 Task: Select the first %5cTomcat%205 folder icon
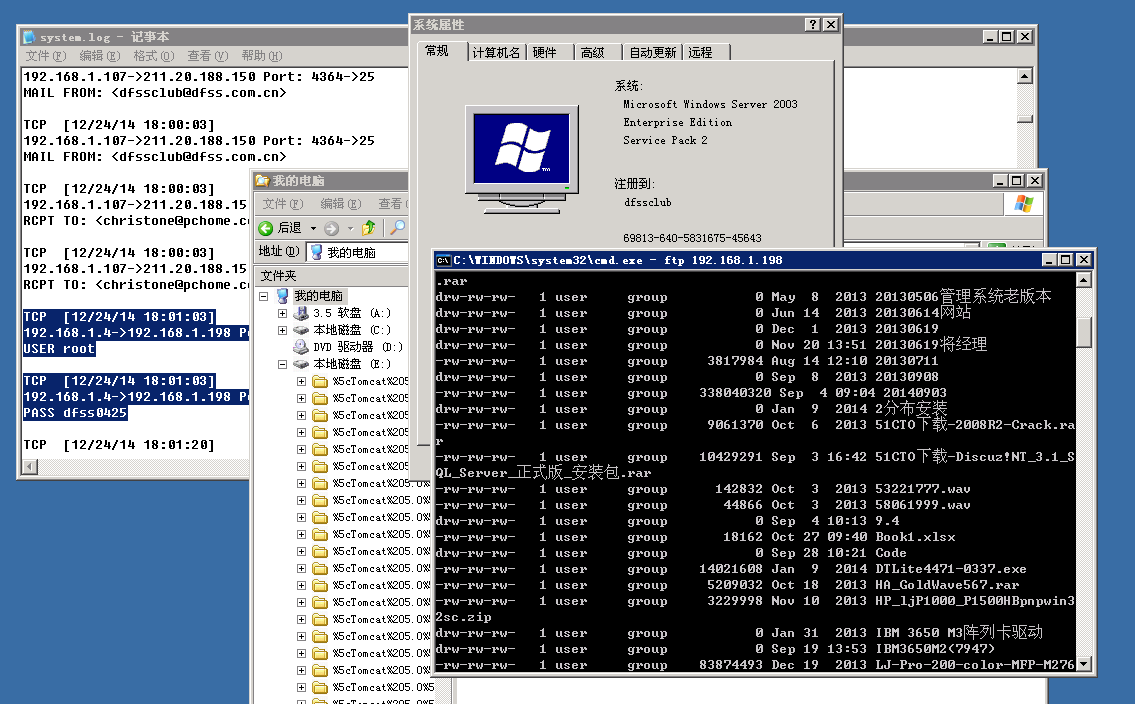coord(320,381)
